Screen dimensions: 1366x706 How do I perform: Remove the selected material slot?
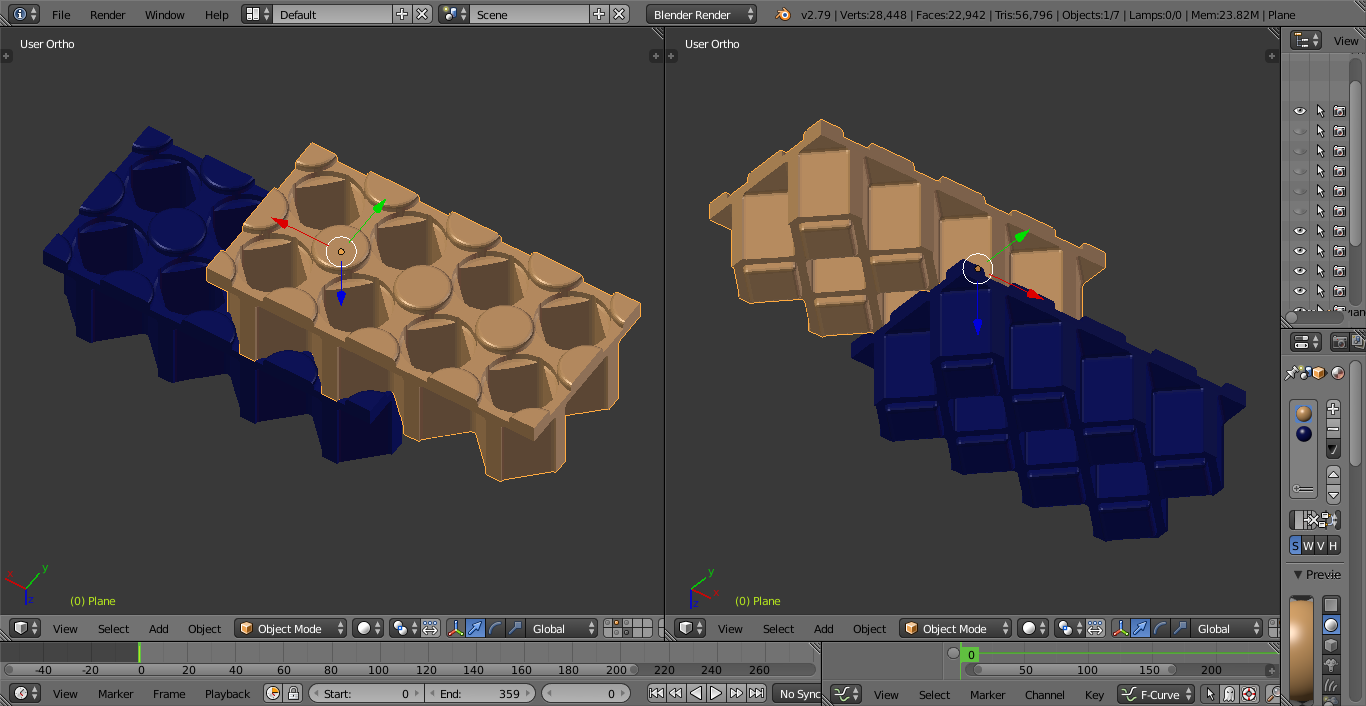(1333, 428)
